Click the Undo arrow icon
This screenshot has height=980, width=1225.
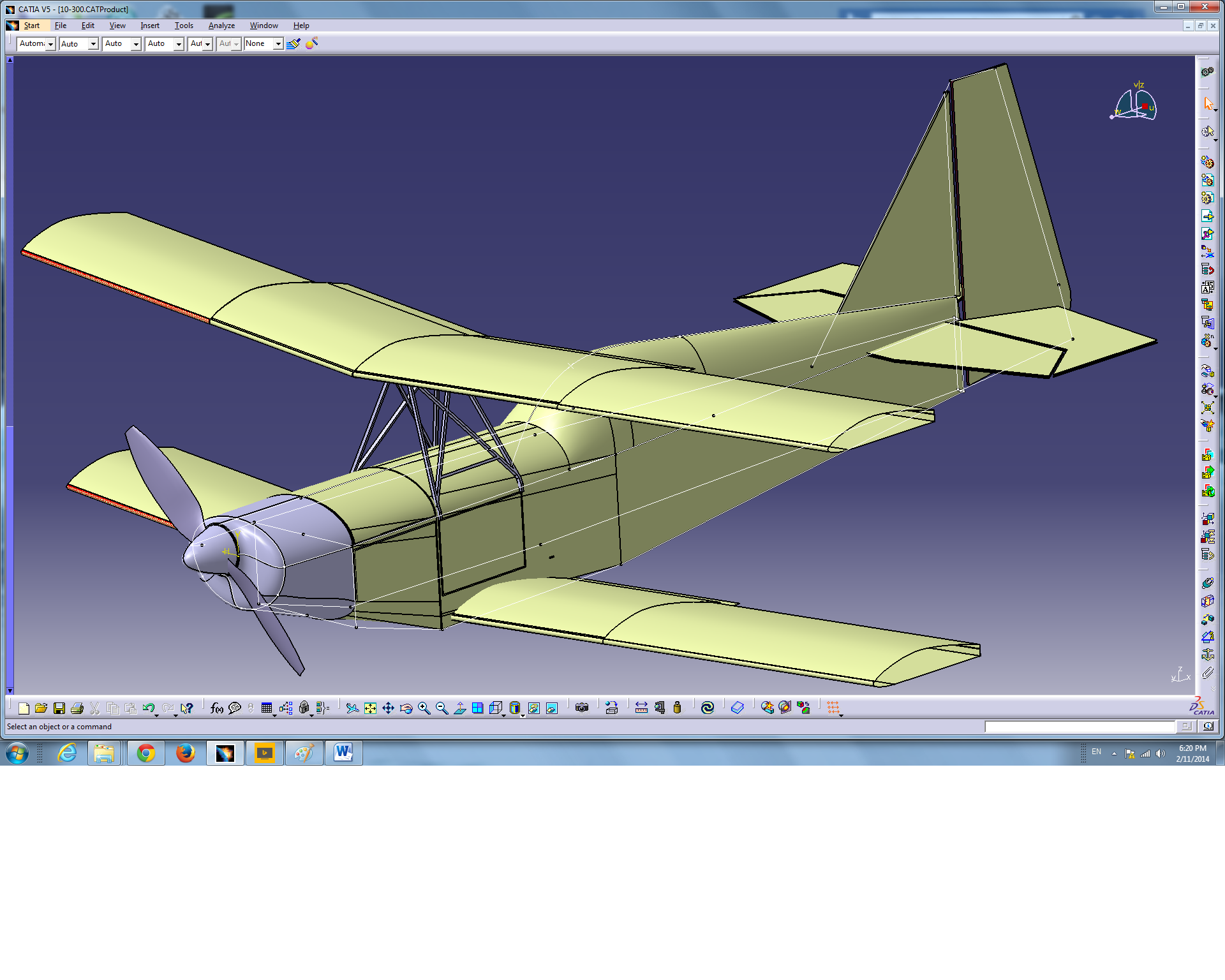pos(149,708)
